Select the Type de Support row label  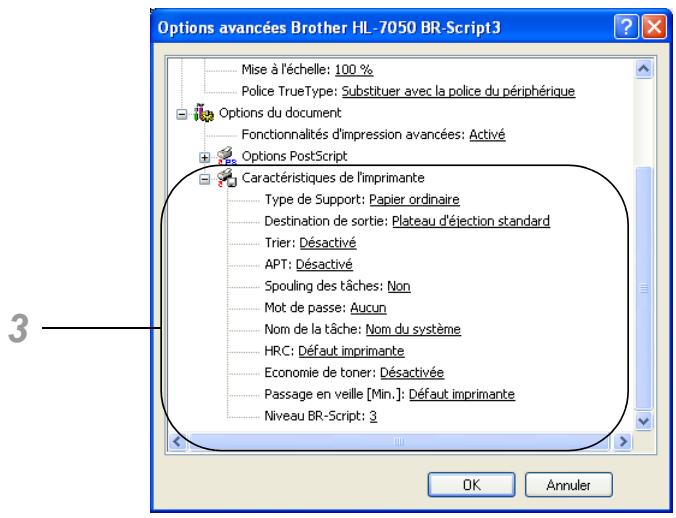[315, 200]
